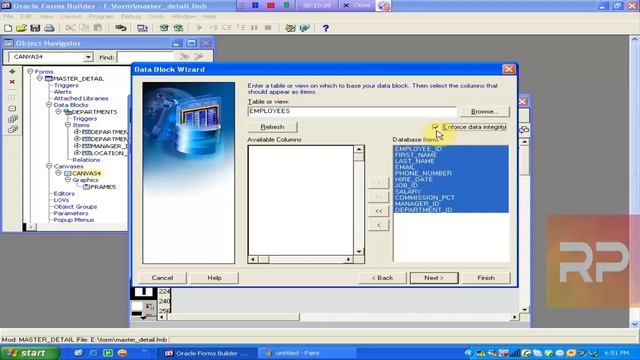Click the green plus Create icon in Navigator
Viewport: 640px width, 360px height.
[x=12, y=71]
